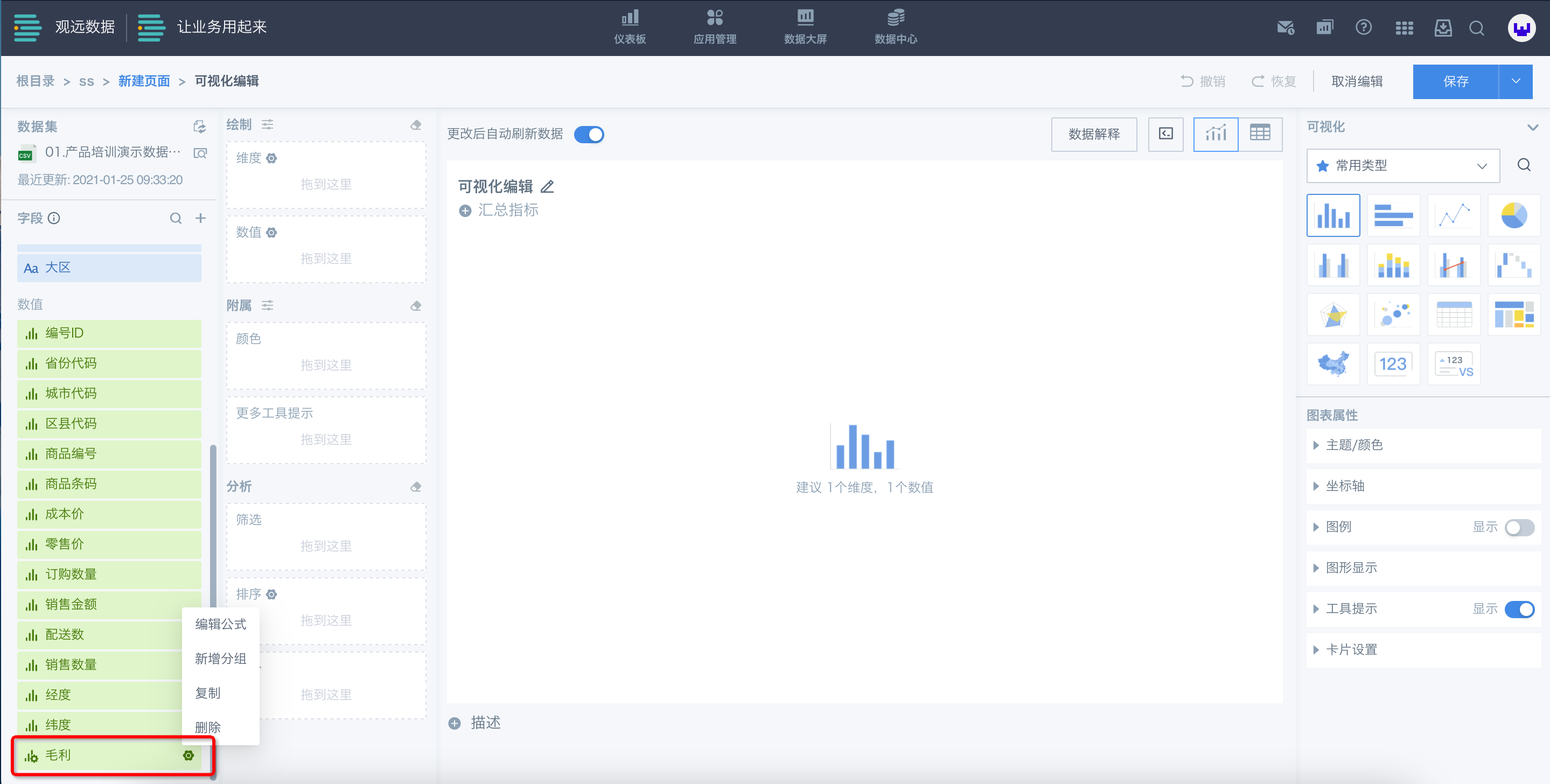Select the pie chart visualization type
Viewport: 1550px width, 784px height.
[x=1513, y=215]
